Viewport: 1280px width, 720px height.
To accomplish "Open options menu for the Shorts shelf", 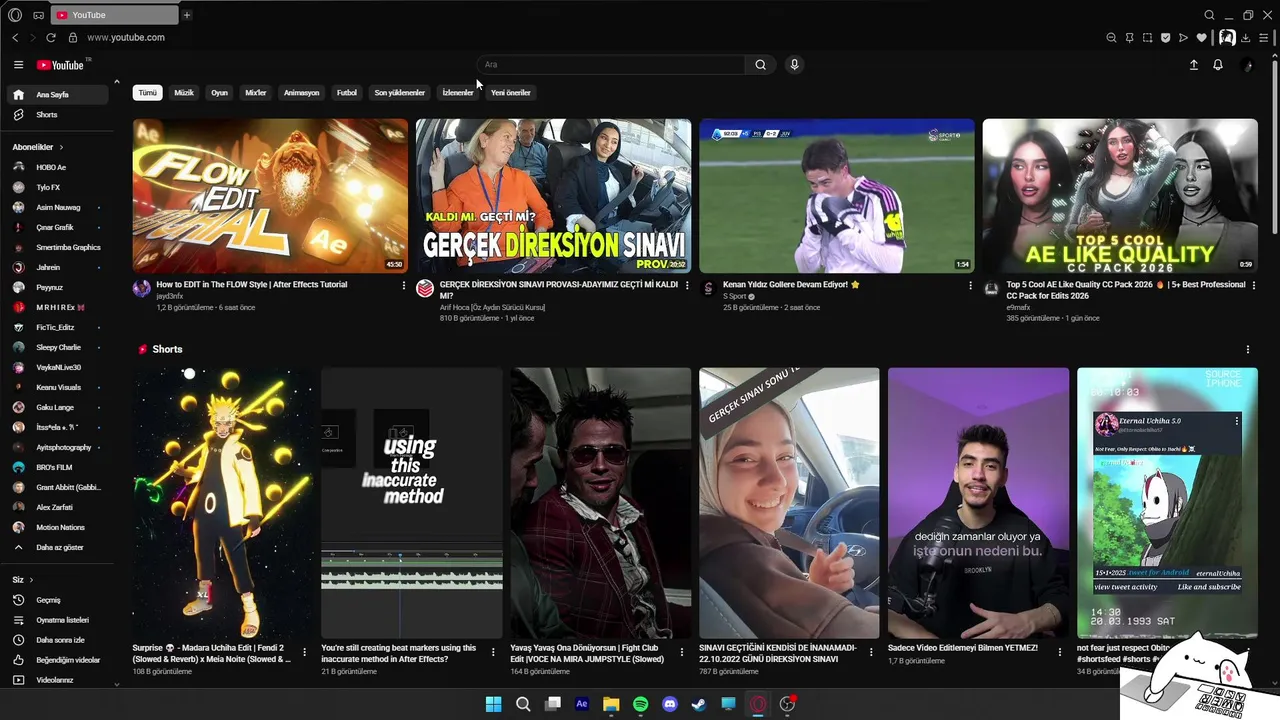I will click(x=1247, y=349).
